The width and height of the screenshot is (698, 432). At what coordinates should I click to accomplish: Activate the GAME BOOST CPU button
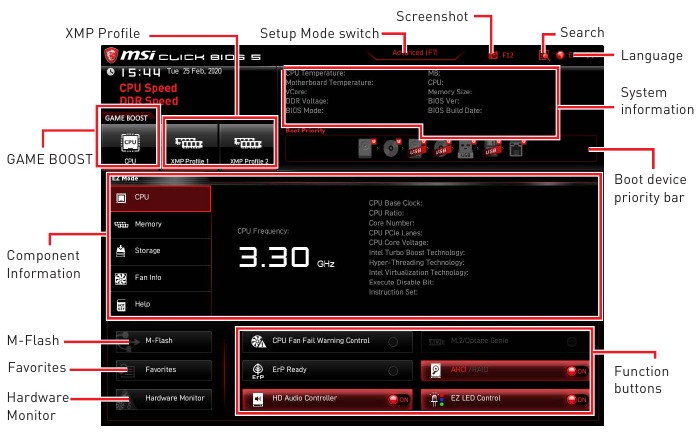pyautogui.click(x=130, y=144)
